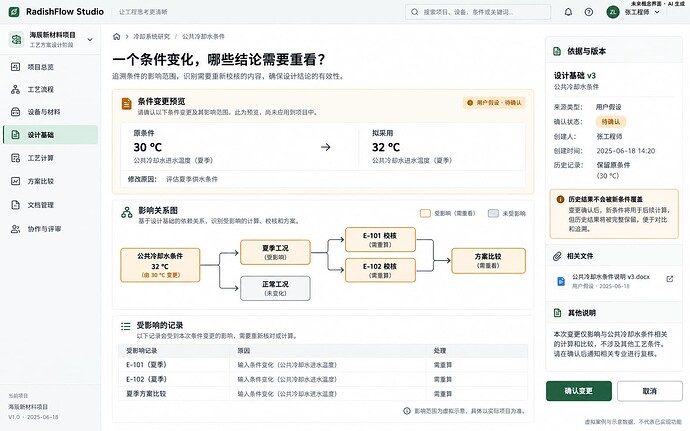690x431 pixels.
Task: Click the warning icon in 历史结果不会被新条件覆盖
Action: 560,199
